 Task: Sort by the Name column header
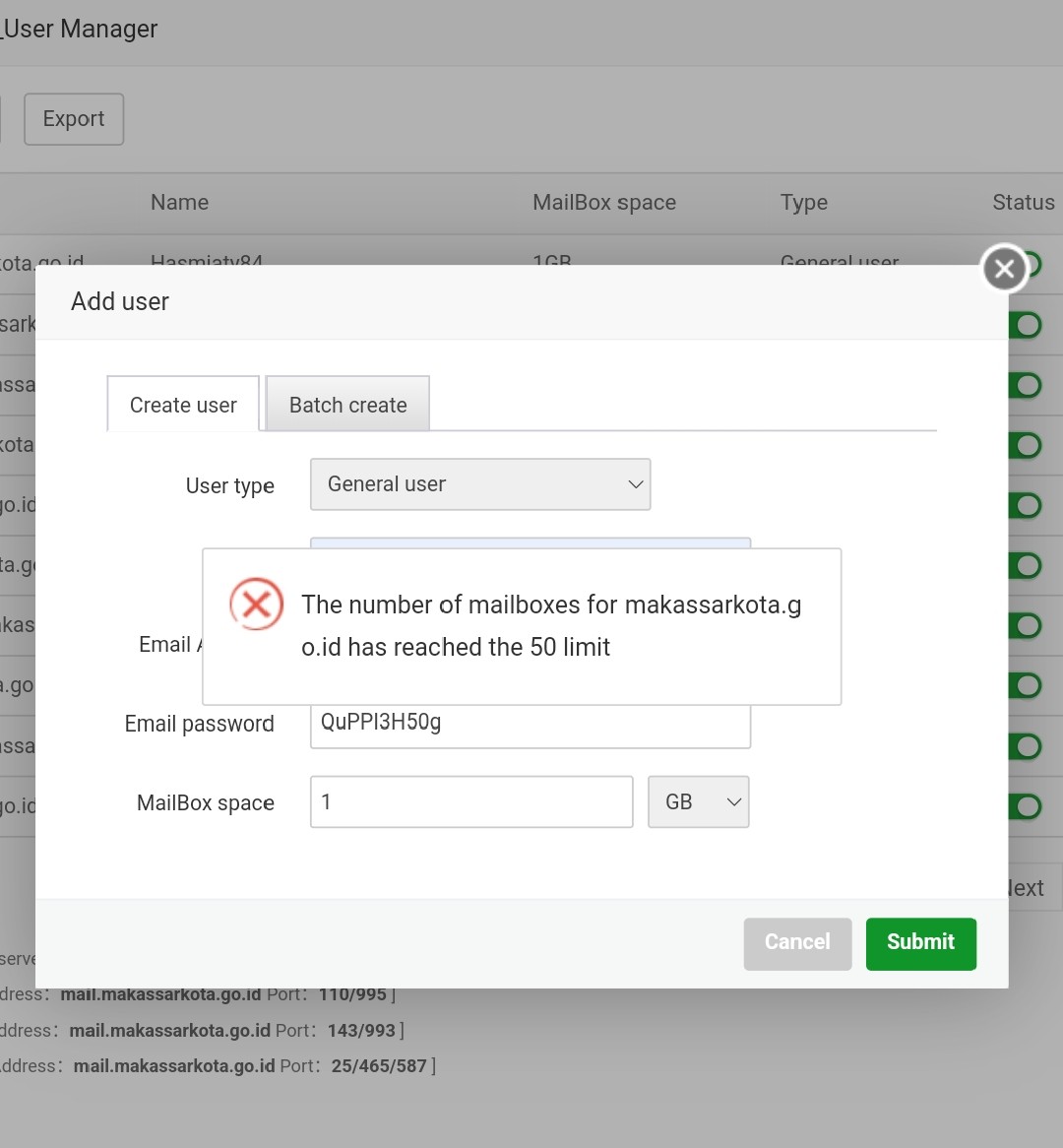pos(179,203)
